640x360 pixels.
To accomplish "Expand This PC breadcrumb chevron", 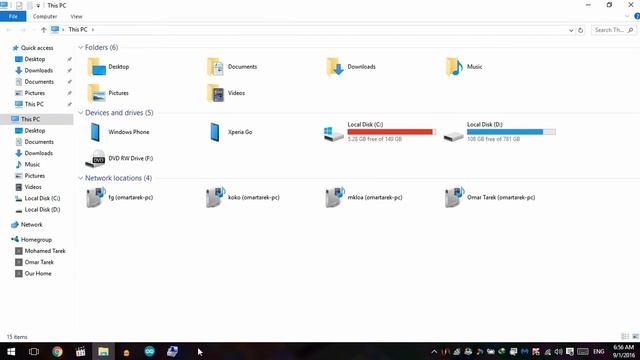I will [x=93, y=30].
